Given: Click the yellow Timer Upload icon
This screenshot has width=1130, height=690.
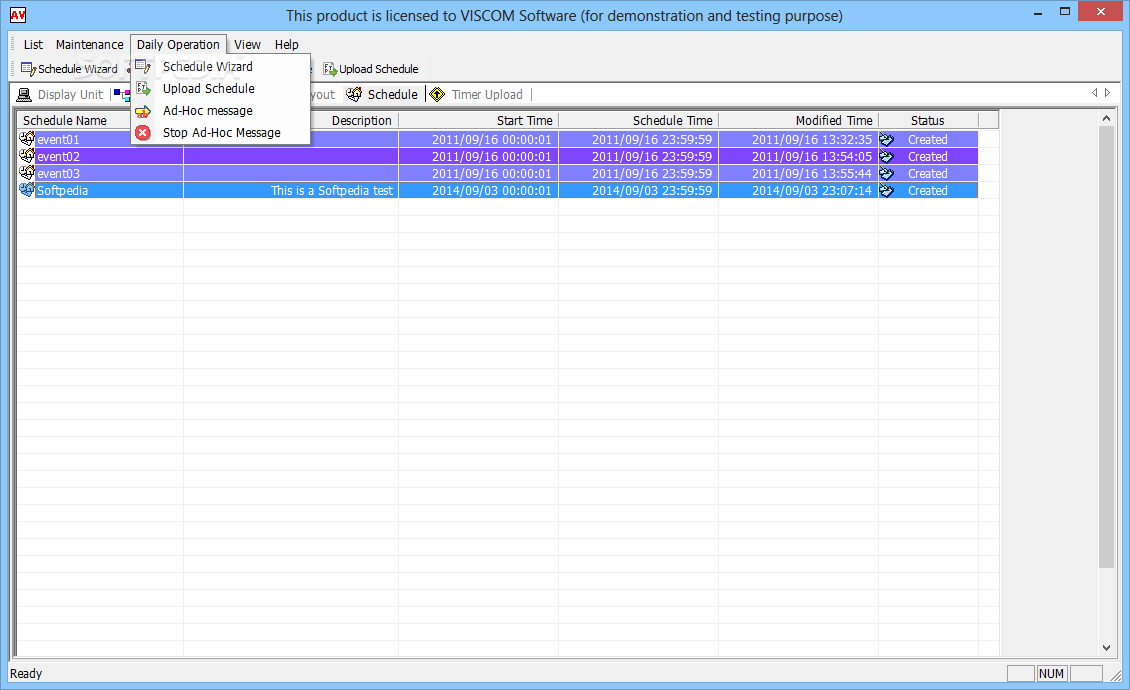Looking at the screenshot, I should click(x=437, y=94).
